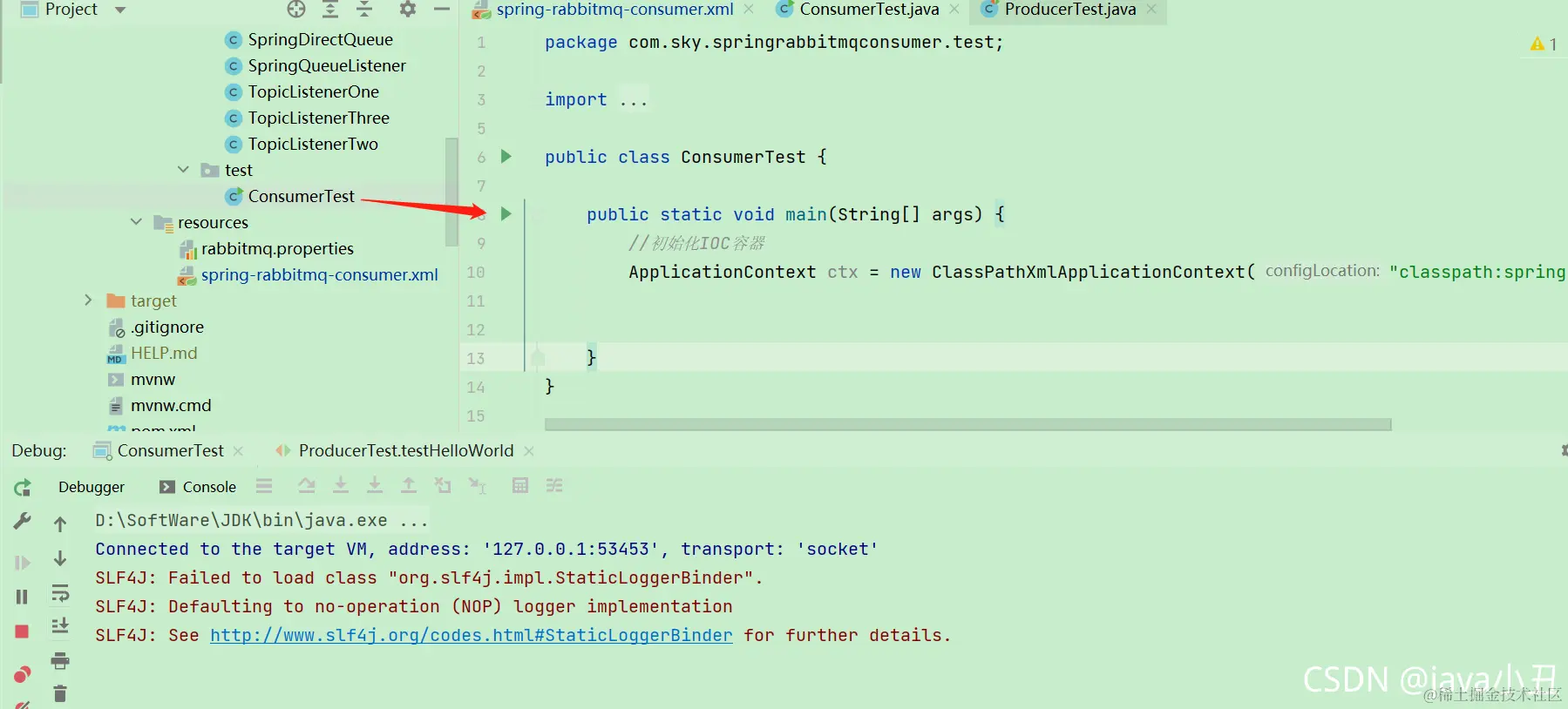Screen dimensions: 1568x709
Task: Close ConsumerTest.java editor tab
Action: (x=954, y=10)
